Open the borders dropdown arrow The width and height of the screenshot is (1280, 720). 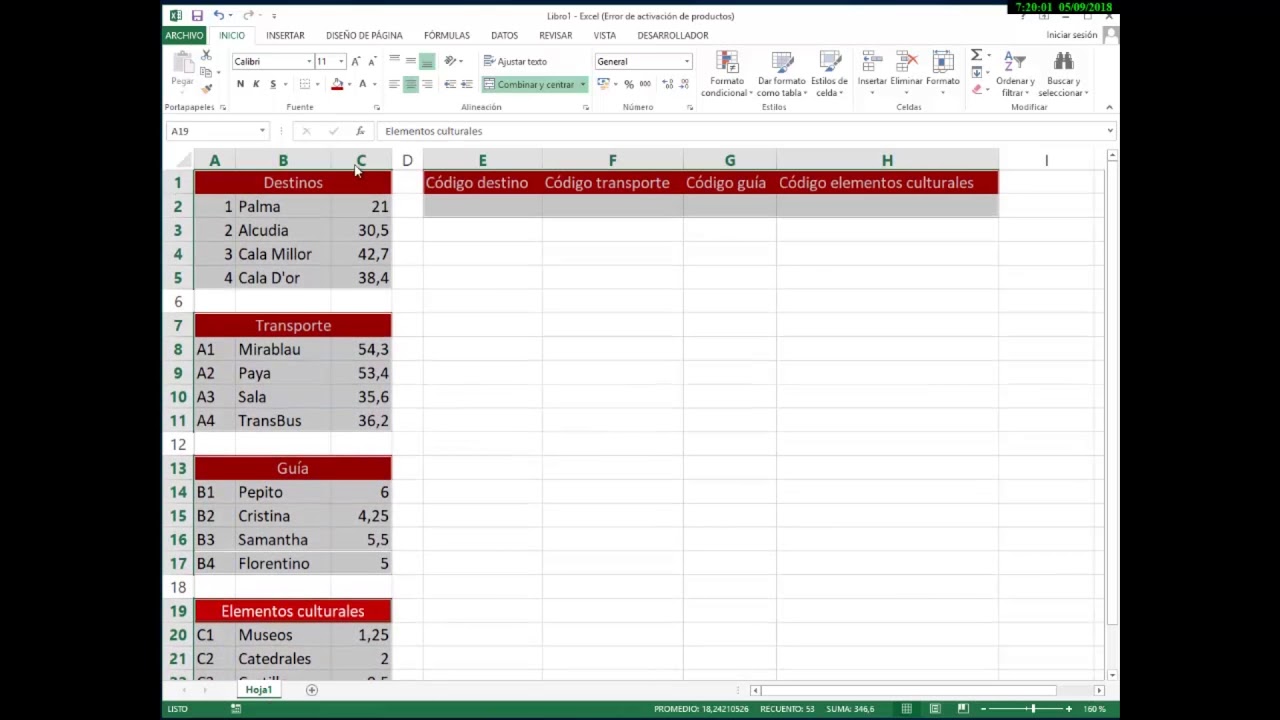[x=317, y=84]
